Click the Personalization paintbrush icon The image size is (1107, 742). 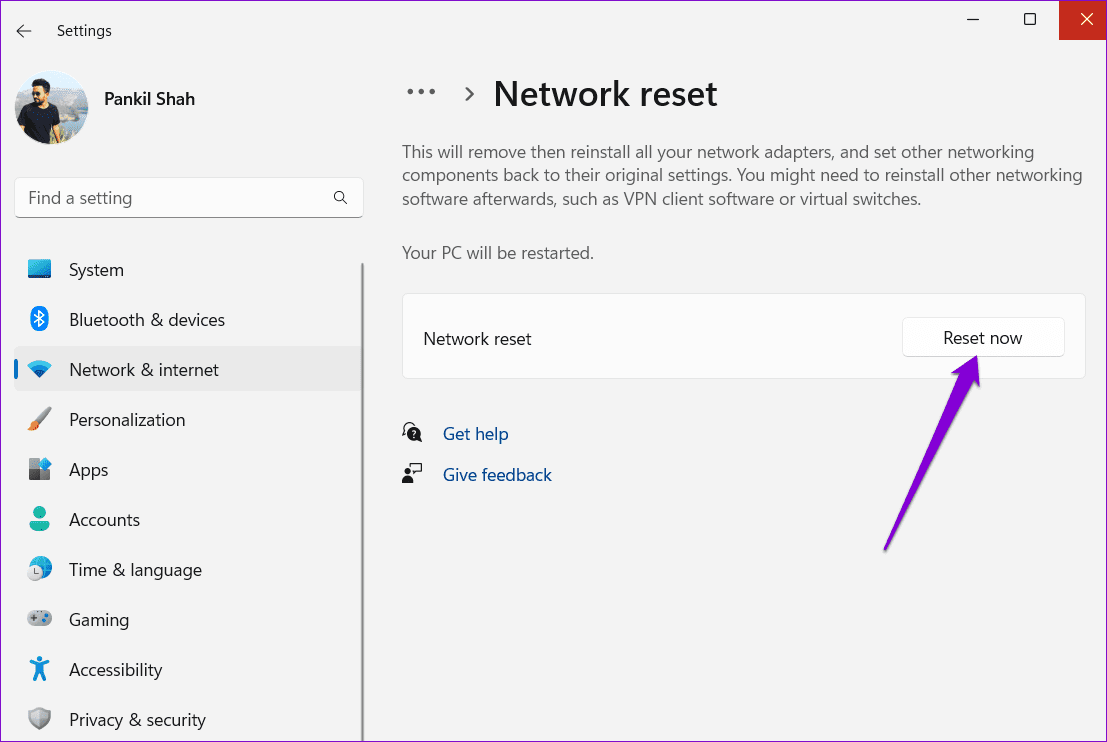pos(39,420)
